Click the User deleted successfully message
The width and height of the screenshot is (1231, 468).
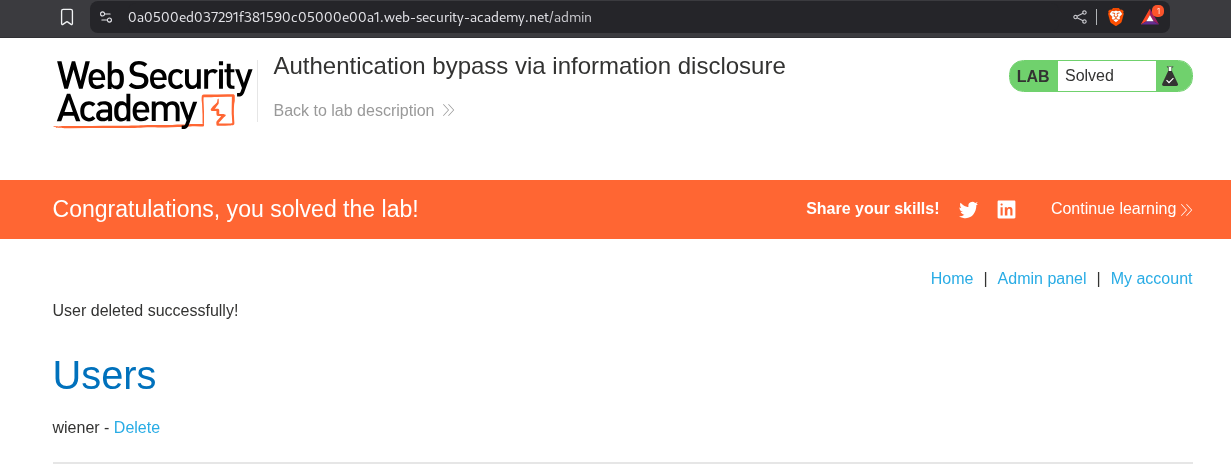pos(145,310)
